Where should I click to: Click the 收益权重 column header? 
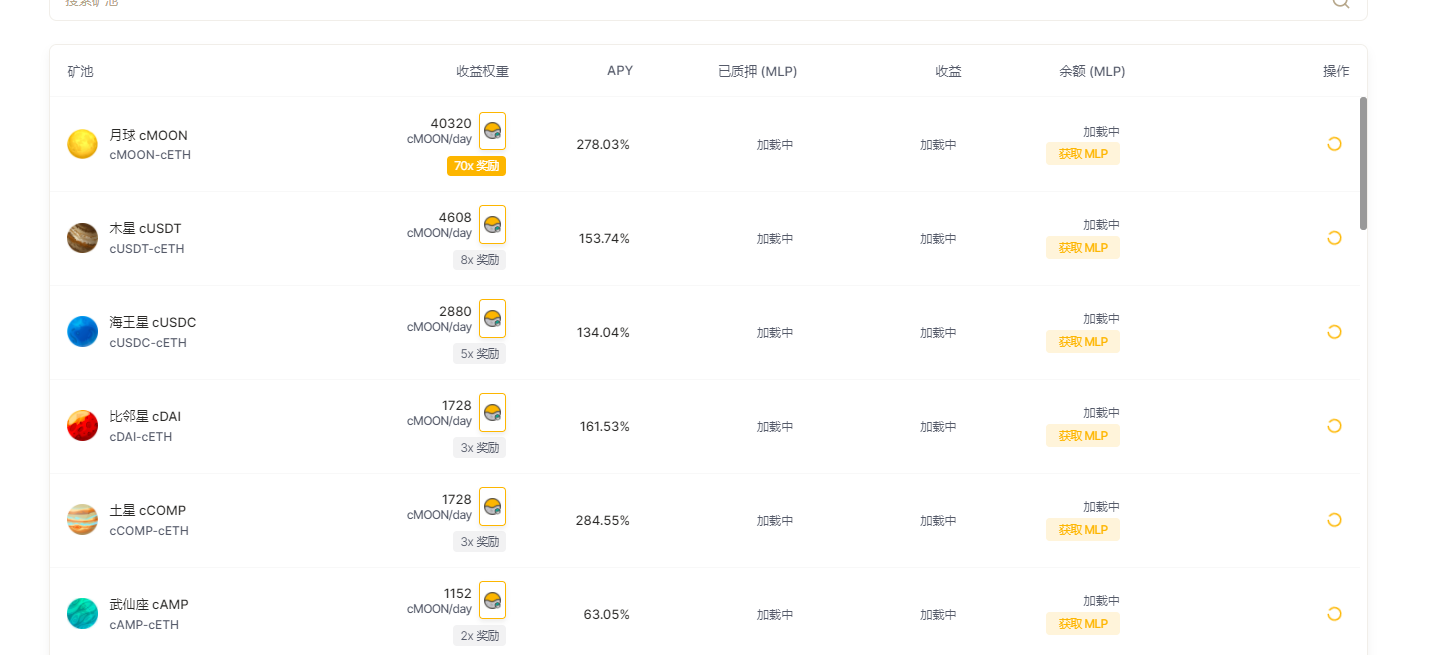pos(483,72)
